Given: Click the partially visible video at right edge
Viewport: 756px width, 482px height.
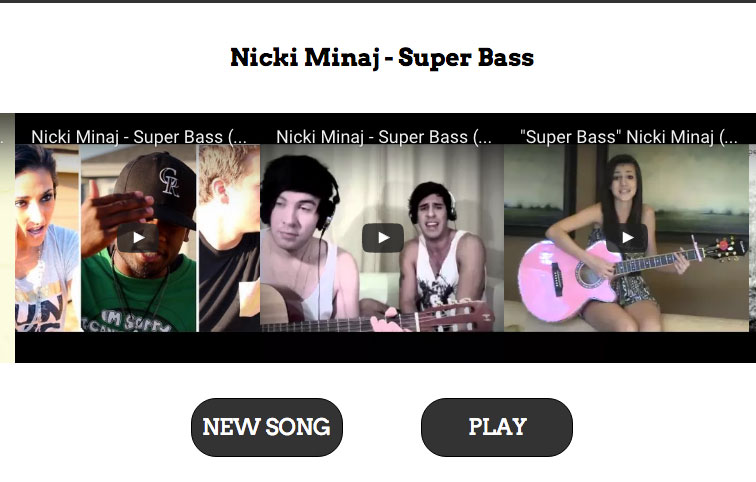Looking at the screenshot, I should click(x=752, y=238).
